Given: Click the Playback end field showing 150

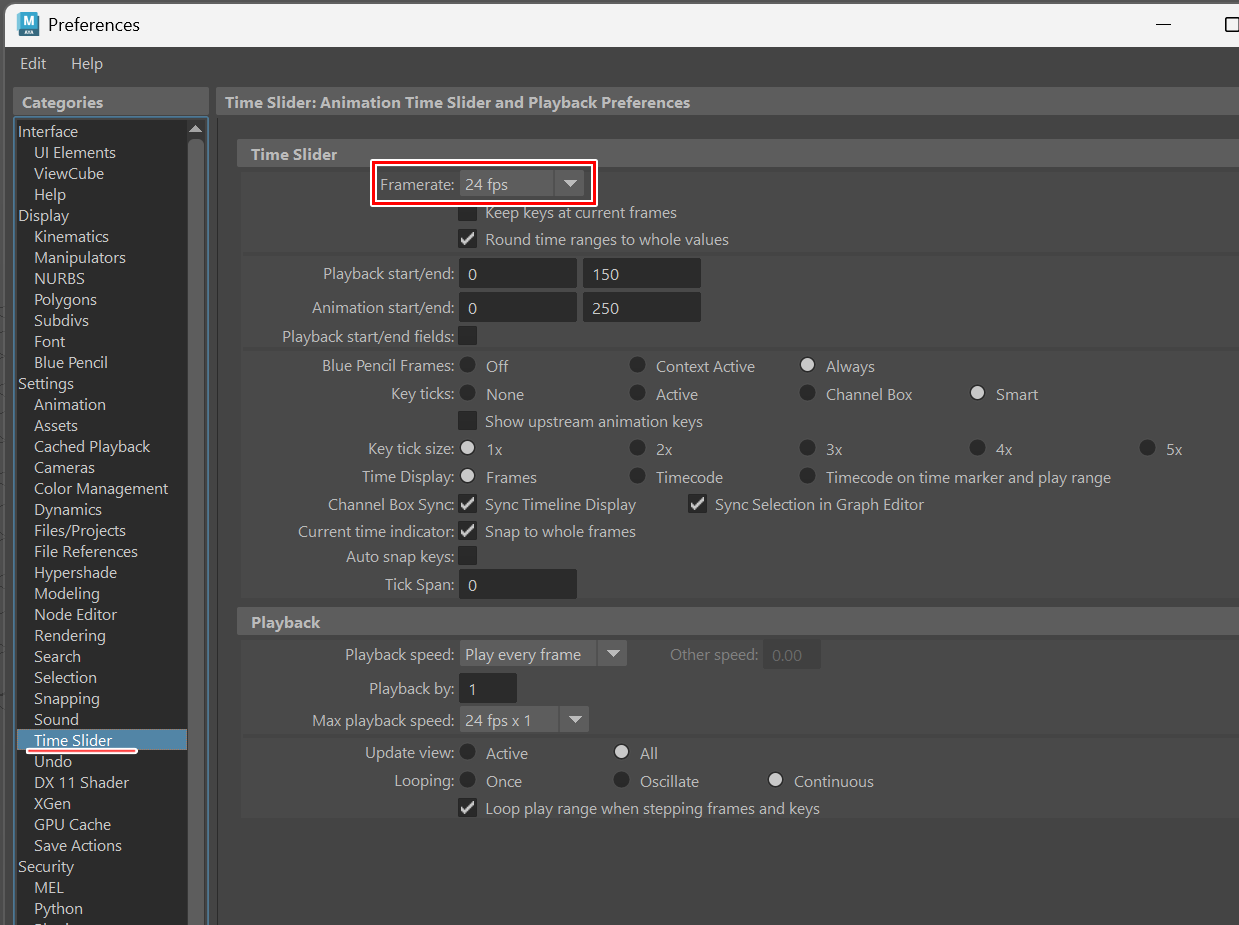Looking at the screenshot, I should (641, 273).
